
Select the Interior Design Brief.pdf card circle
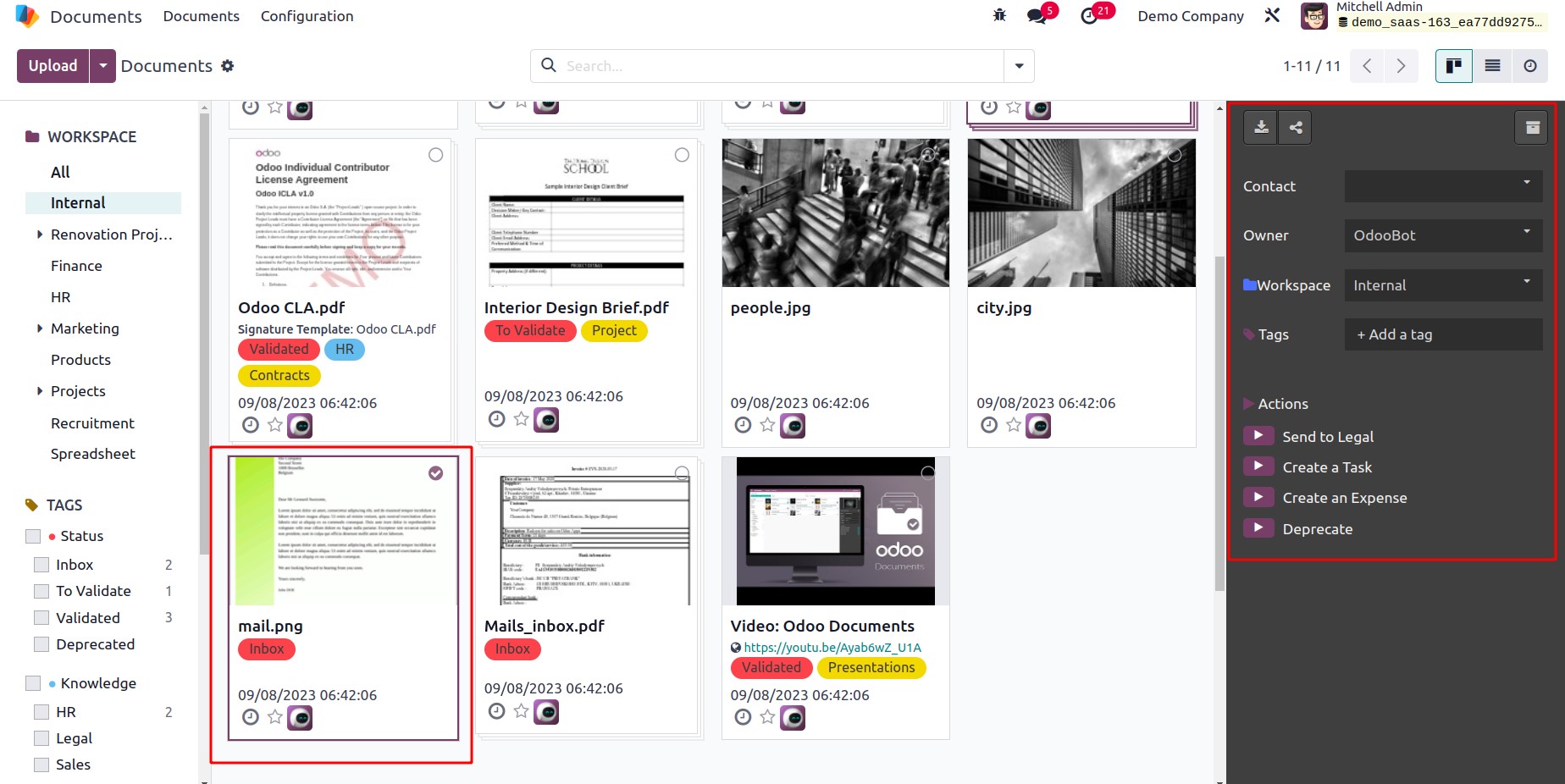click(x=682, y=155)
